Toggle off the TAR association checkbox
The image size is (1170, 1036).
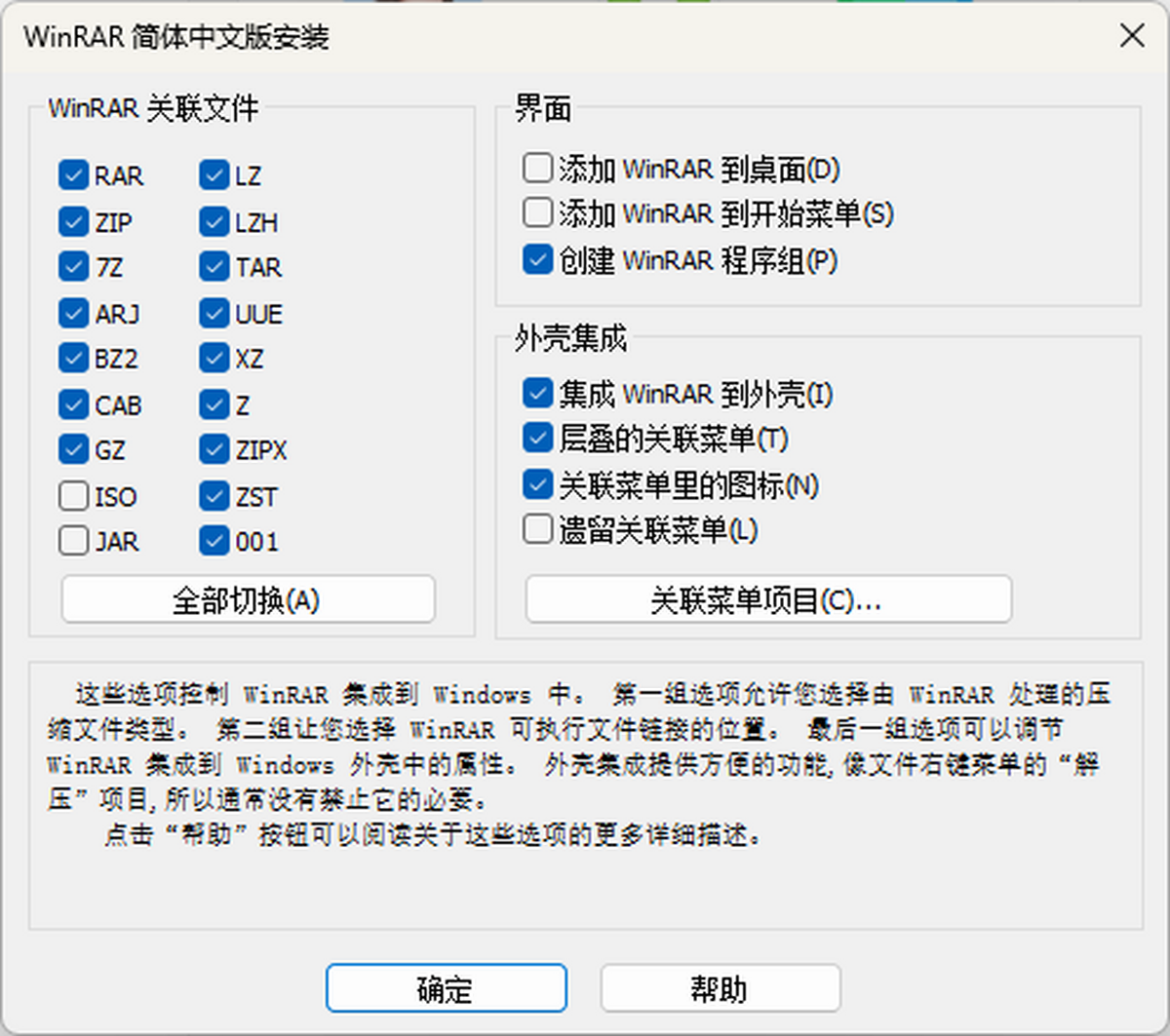214,267
